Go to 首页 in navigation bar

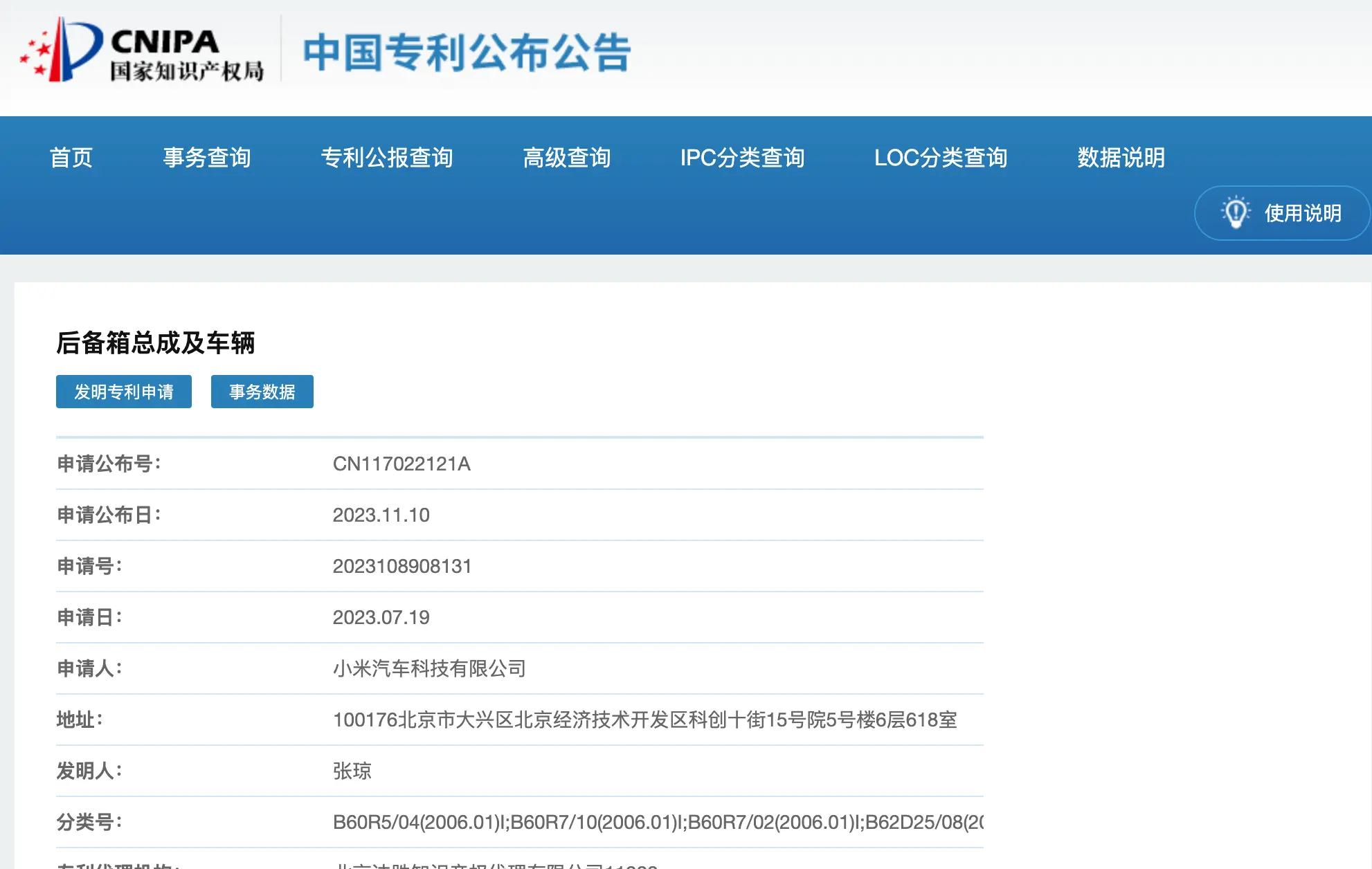pos(71,158)
